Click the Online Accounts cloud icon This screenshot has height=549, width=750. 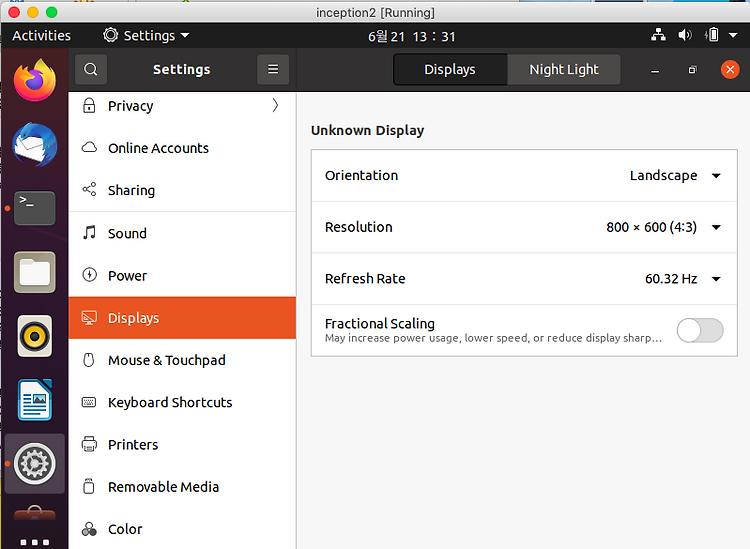89,147
